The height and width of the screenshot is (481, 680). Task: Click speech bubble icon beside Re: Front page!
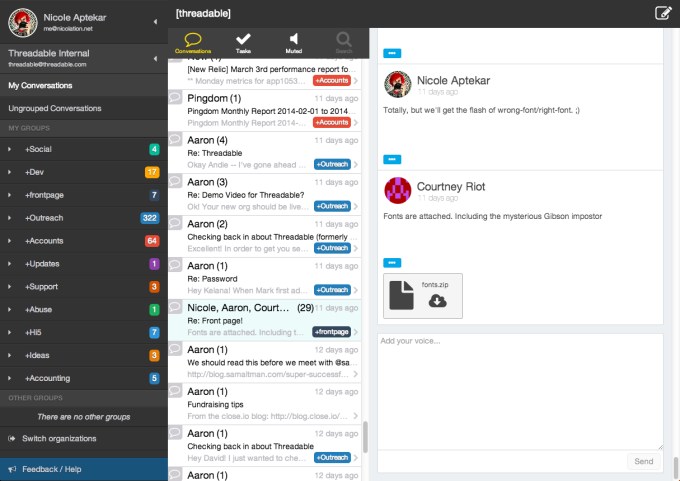pyautogui.click(x=175, y=307)
